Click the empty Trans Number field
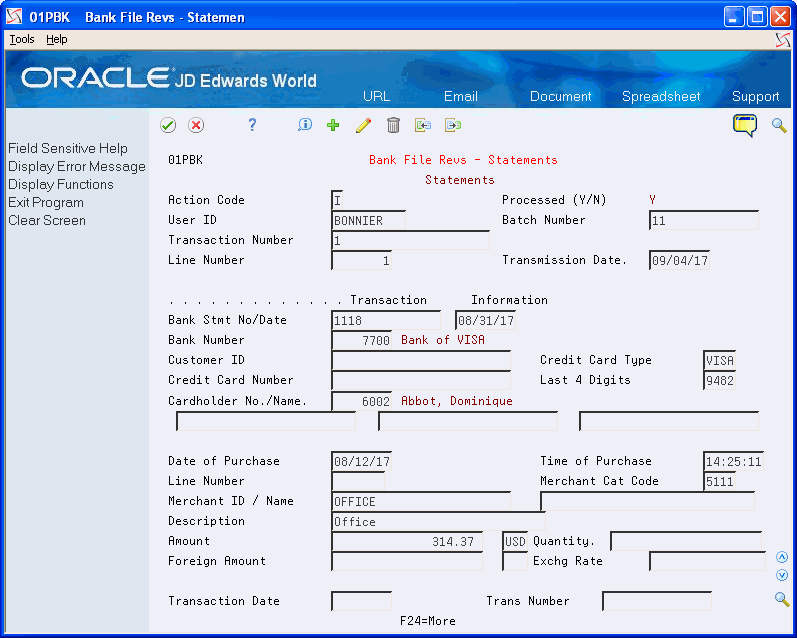The image size is (797, 638). click(x=657, y=601)
